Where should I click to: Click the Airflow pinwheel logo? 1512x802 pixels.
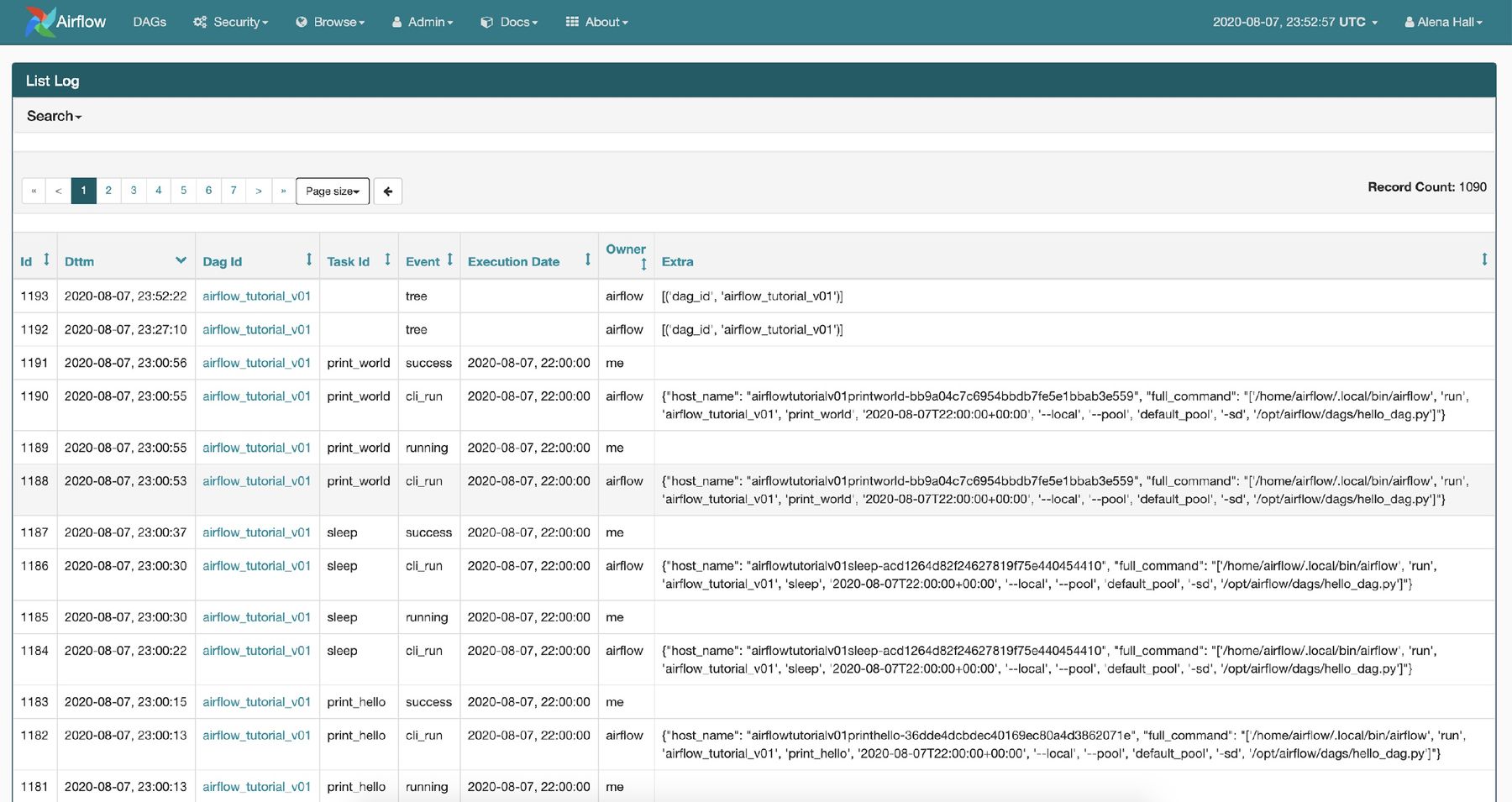coord(39,22)
